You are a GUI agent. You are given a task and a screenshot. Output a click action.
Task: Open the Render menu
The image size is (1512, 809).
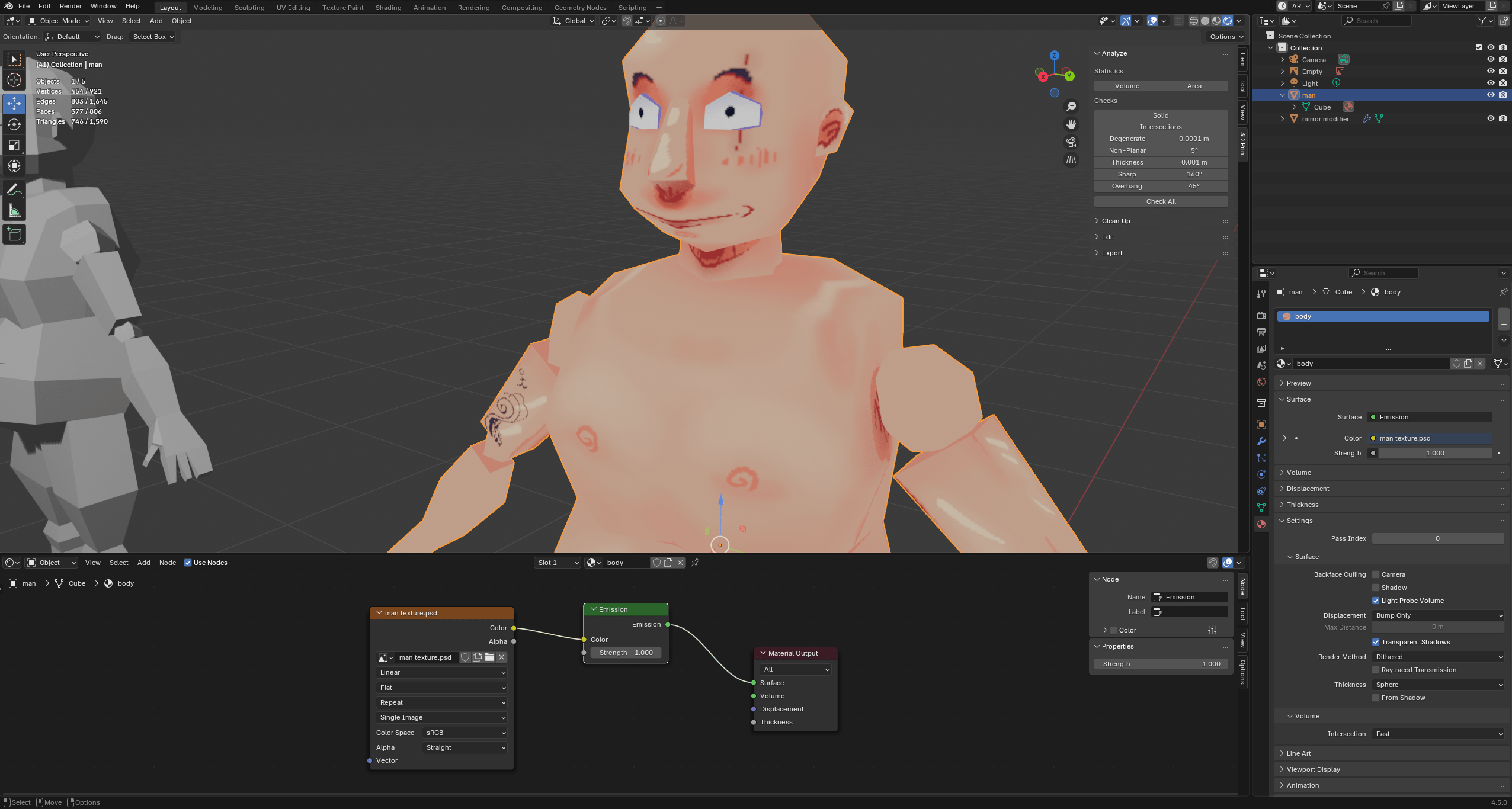(71, 6)
